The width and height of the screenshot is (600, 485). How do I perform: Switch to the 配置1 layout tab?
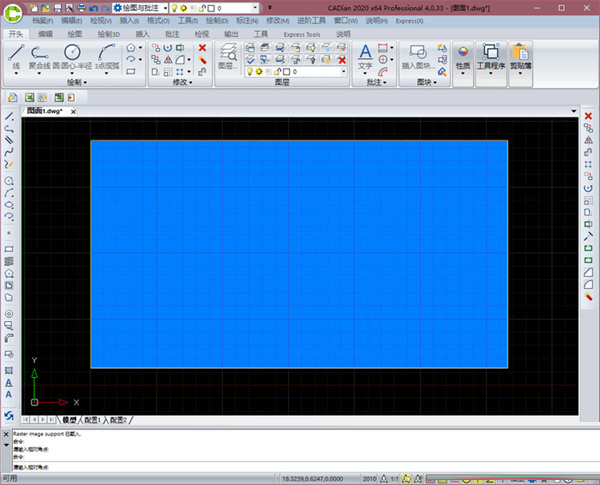coord(94,419)
